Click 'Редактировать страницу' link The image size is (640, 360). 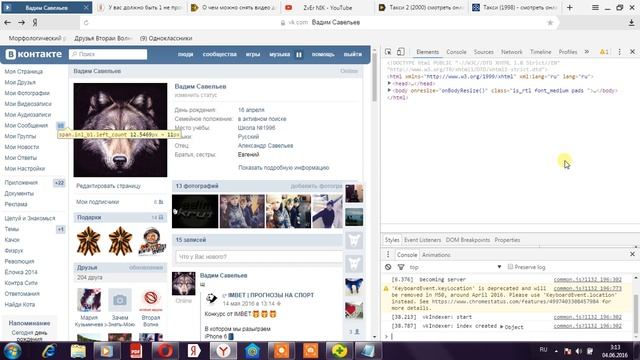pos(109,186)
